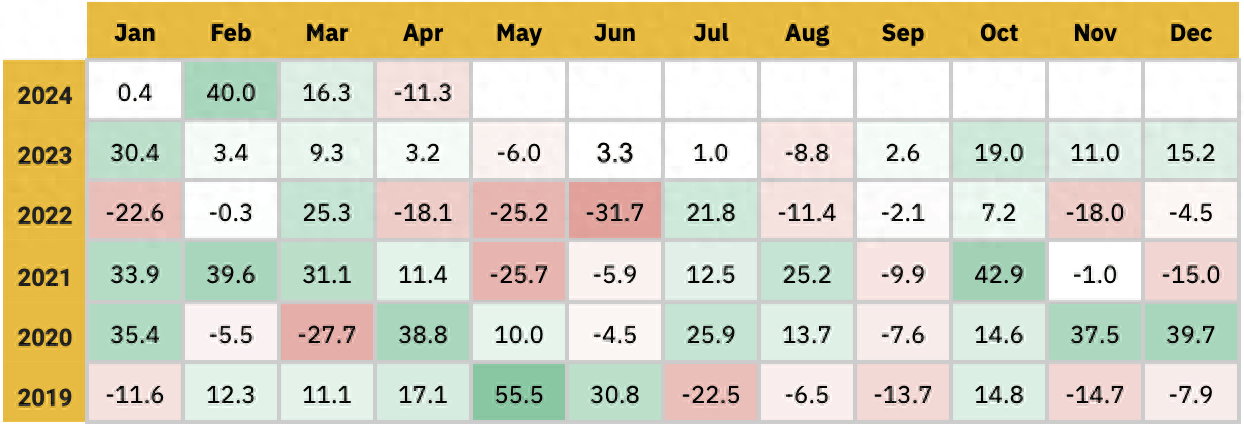
Task: Select the 2021 row label
Action: [x=45, y=275]
